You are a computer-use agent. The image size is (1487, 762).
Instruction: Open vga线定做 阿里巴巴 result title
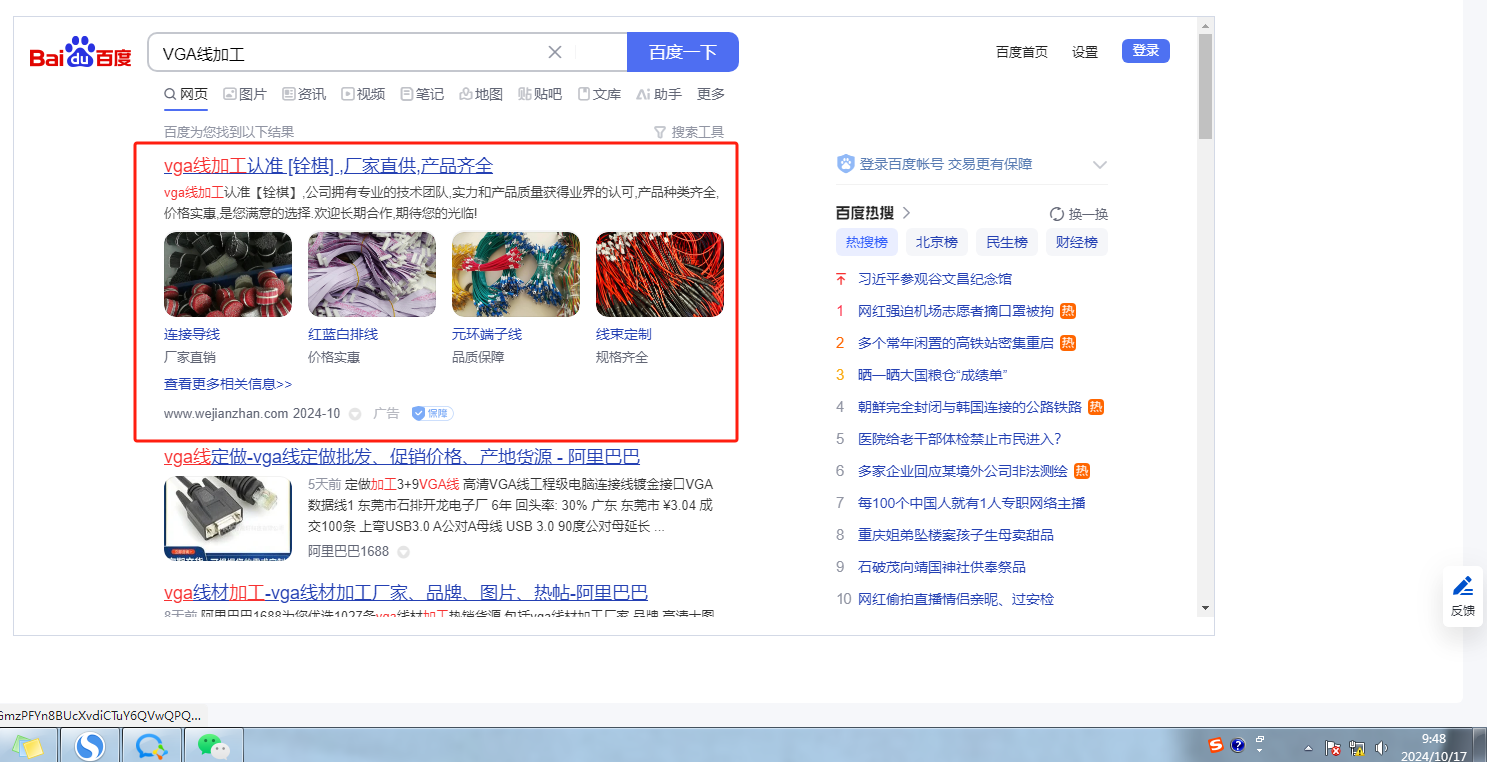pos(402,457)
